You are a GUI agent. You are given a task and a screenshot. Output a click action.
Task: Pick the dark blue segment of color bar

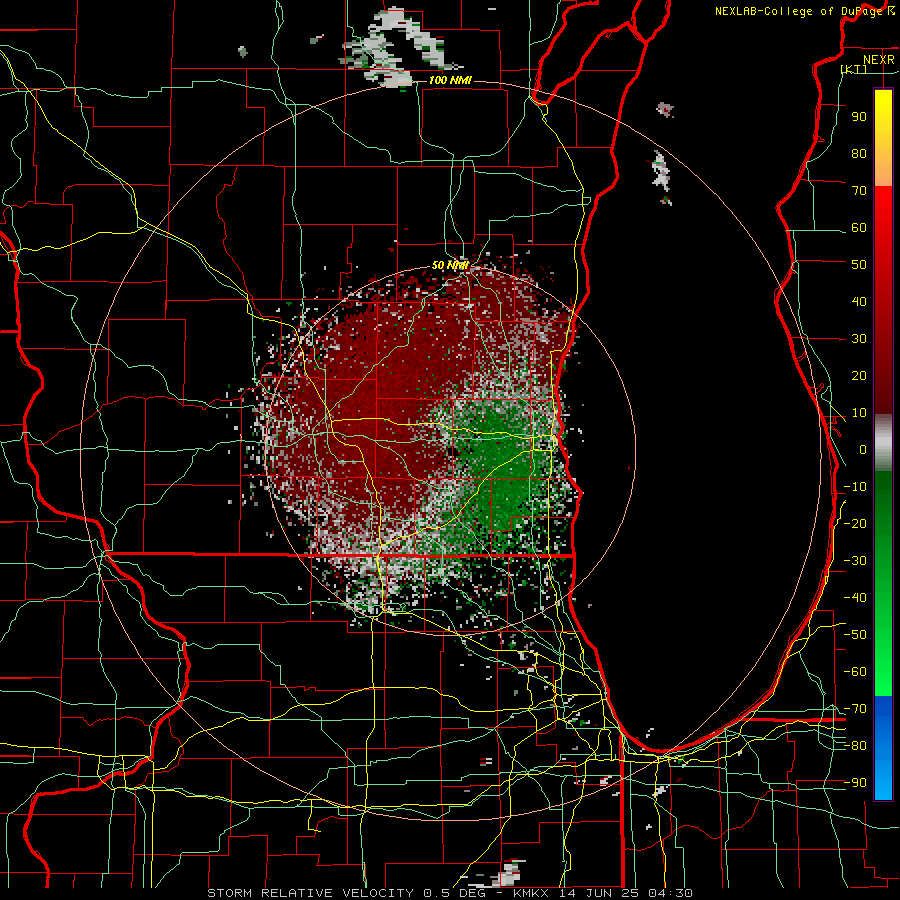[883, 711]
